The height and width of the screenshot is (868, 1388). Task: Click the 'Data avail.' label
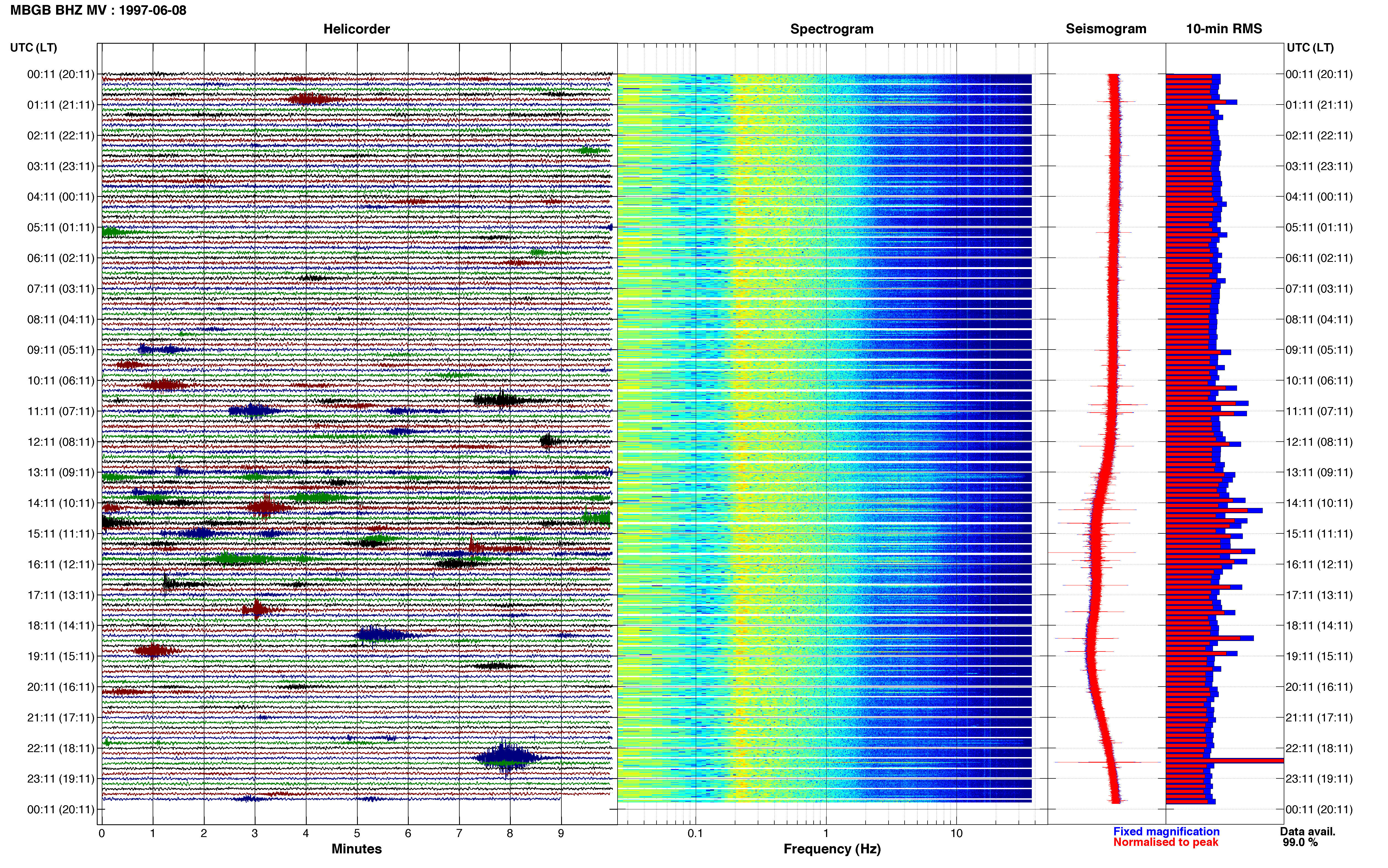click(x=1308, y=831)
